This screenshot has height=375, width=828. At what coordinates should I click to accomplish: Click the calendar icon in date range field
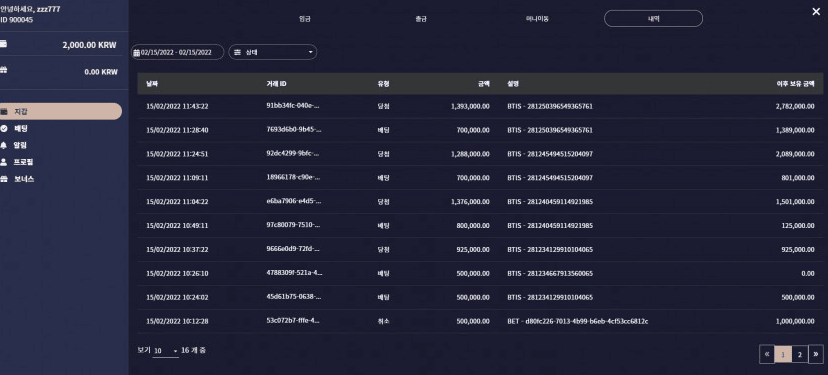(x=136, y=52)
